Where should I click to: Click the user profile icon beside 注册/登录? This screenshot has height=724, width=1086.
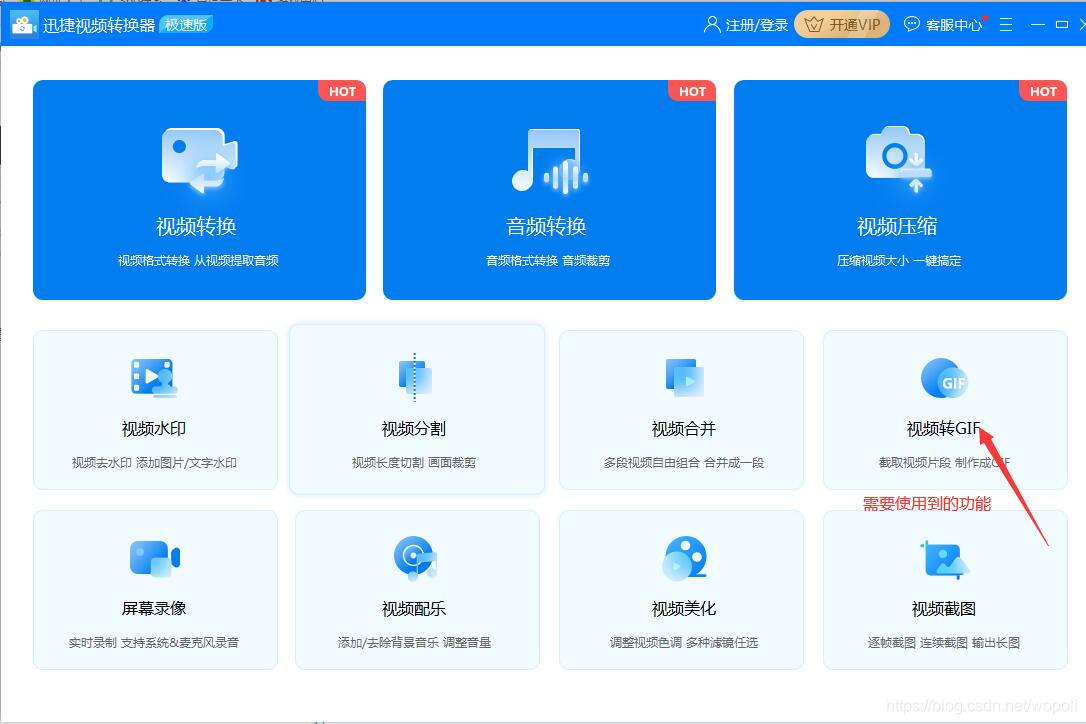click(711, 25)
